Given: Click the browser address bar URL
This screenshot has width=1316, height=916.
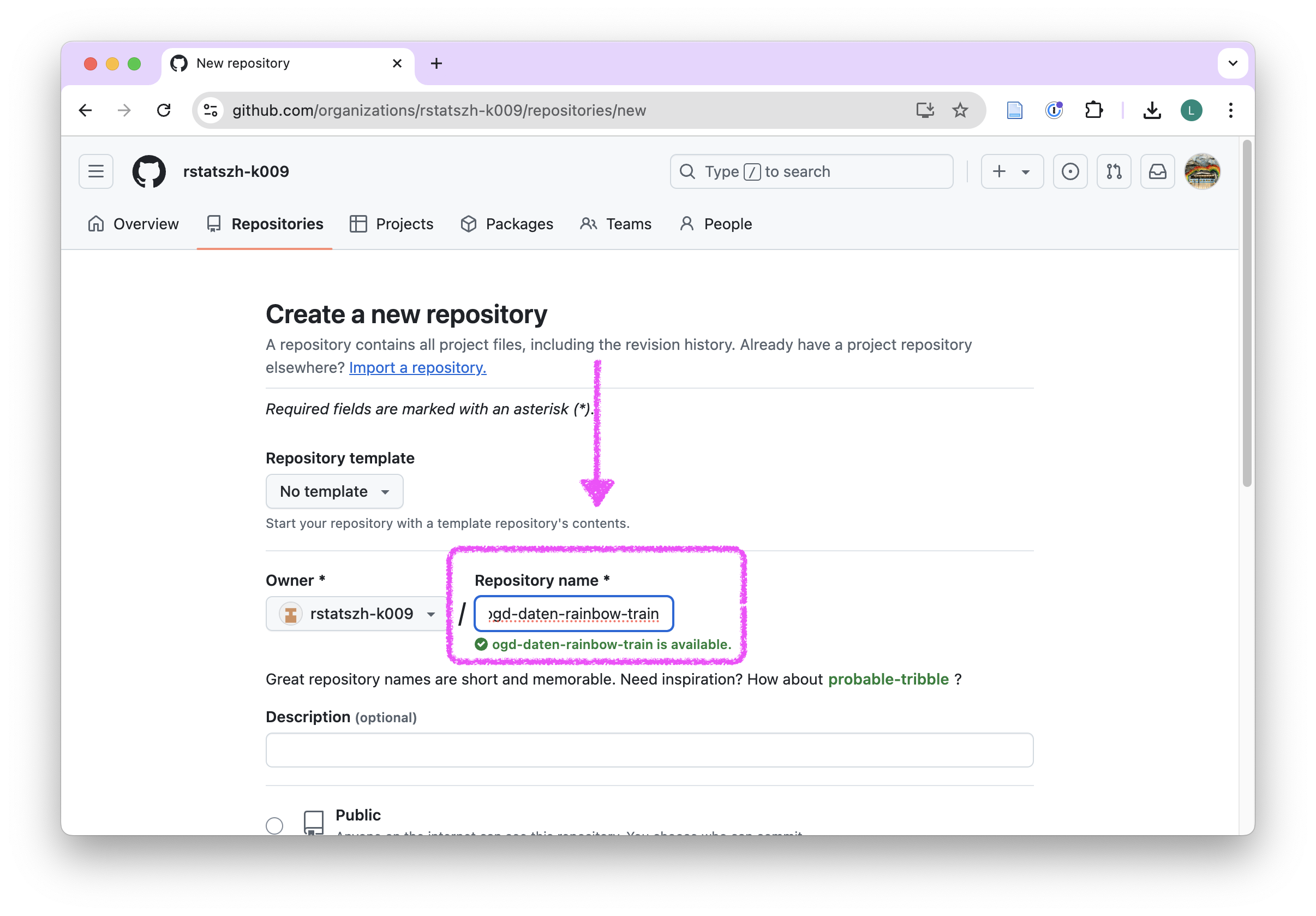Looking at the screenshot, I should point(439,110).
